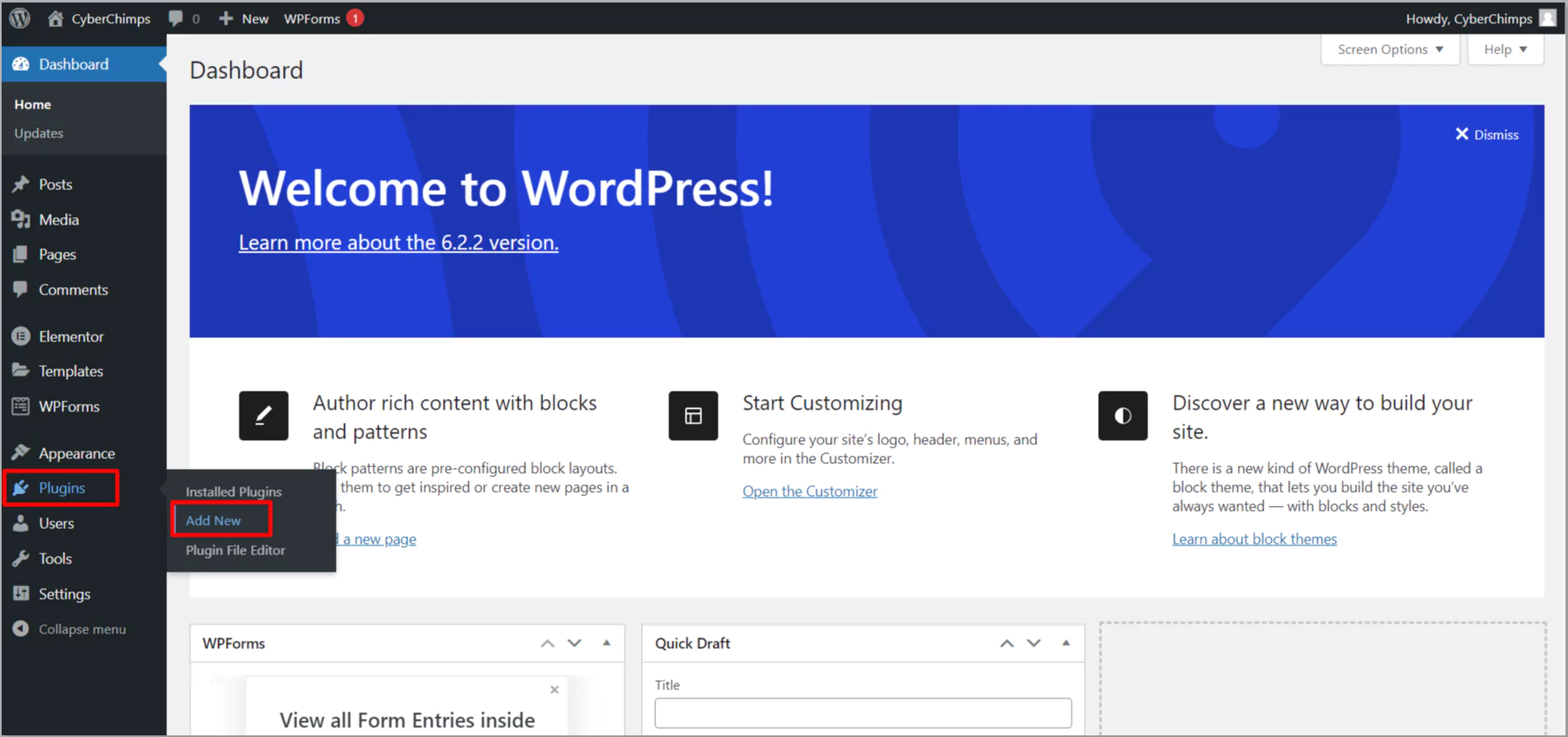
Task: Move WPForms widget down
Action: 575,643
